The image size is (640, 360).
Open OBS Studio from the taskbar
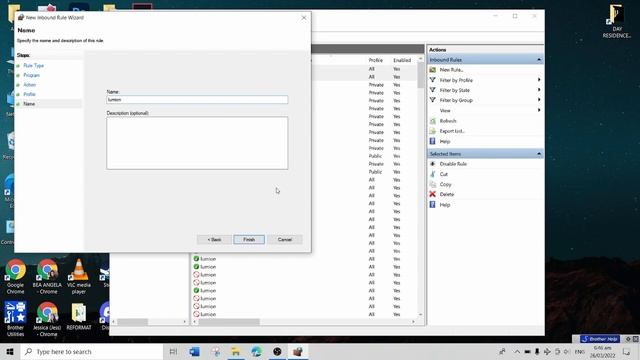tap(277, 351)
